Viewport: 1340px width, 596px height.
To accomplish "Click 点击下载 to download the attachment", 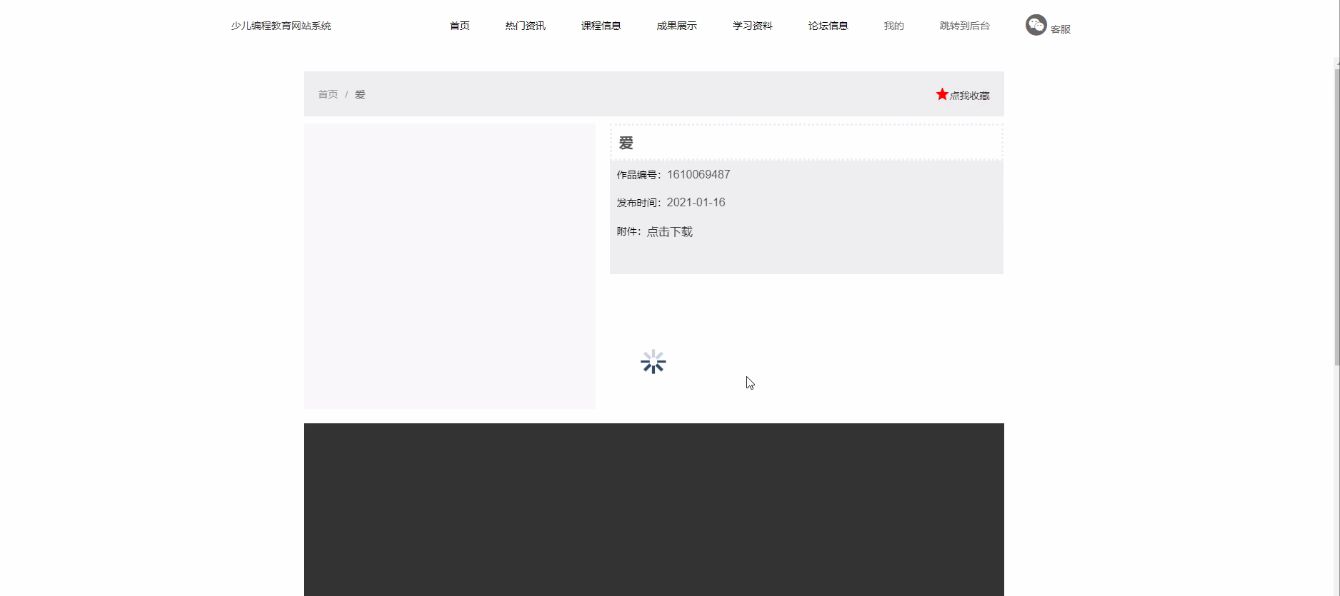I will (x=669, y=232).
